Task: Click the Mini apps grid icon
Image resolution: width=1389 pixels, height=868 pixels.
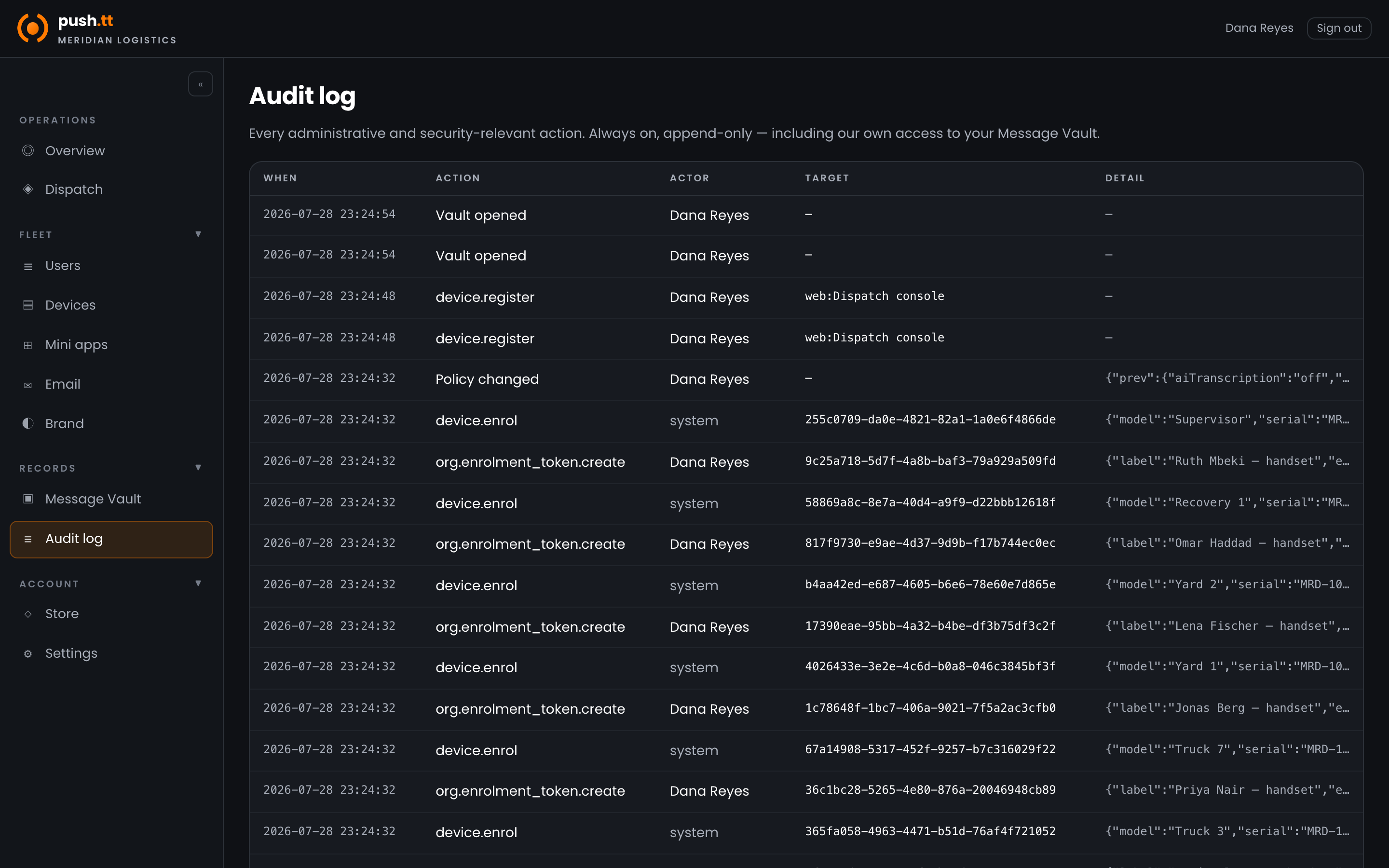Action: [27, 345]
